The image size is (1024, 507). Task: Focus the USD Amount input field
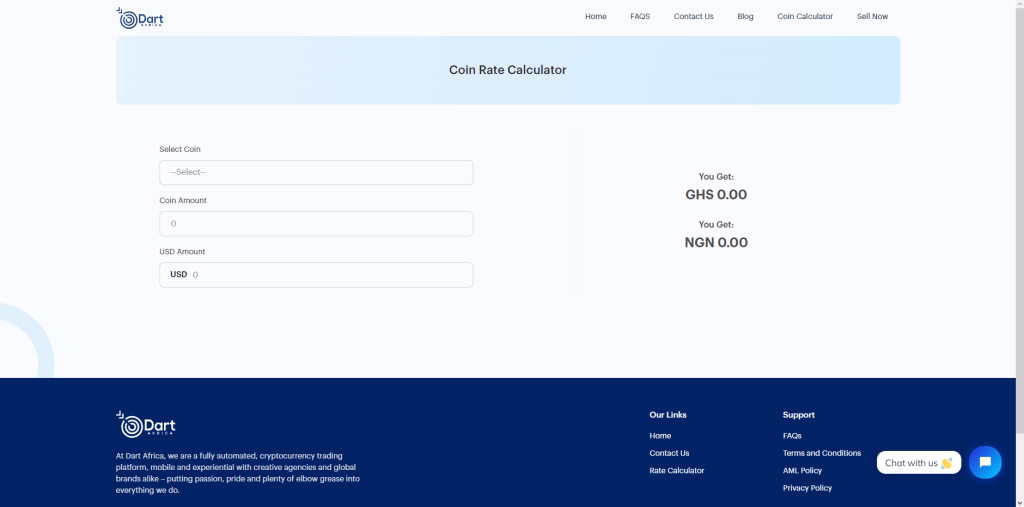coord(316,274)
